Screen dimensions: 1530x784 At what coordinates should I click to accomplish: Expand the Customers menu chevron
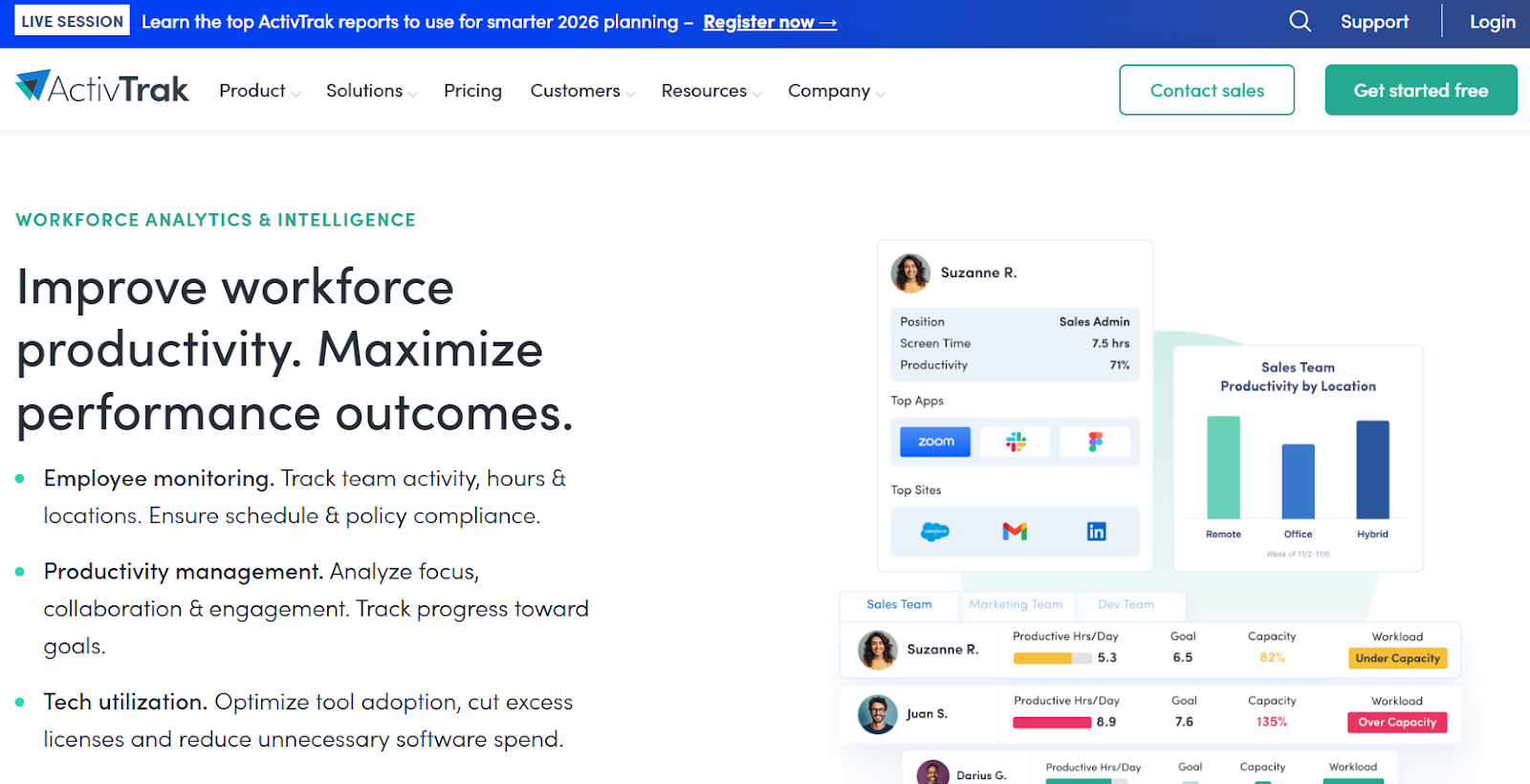point(630,94)
